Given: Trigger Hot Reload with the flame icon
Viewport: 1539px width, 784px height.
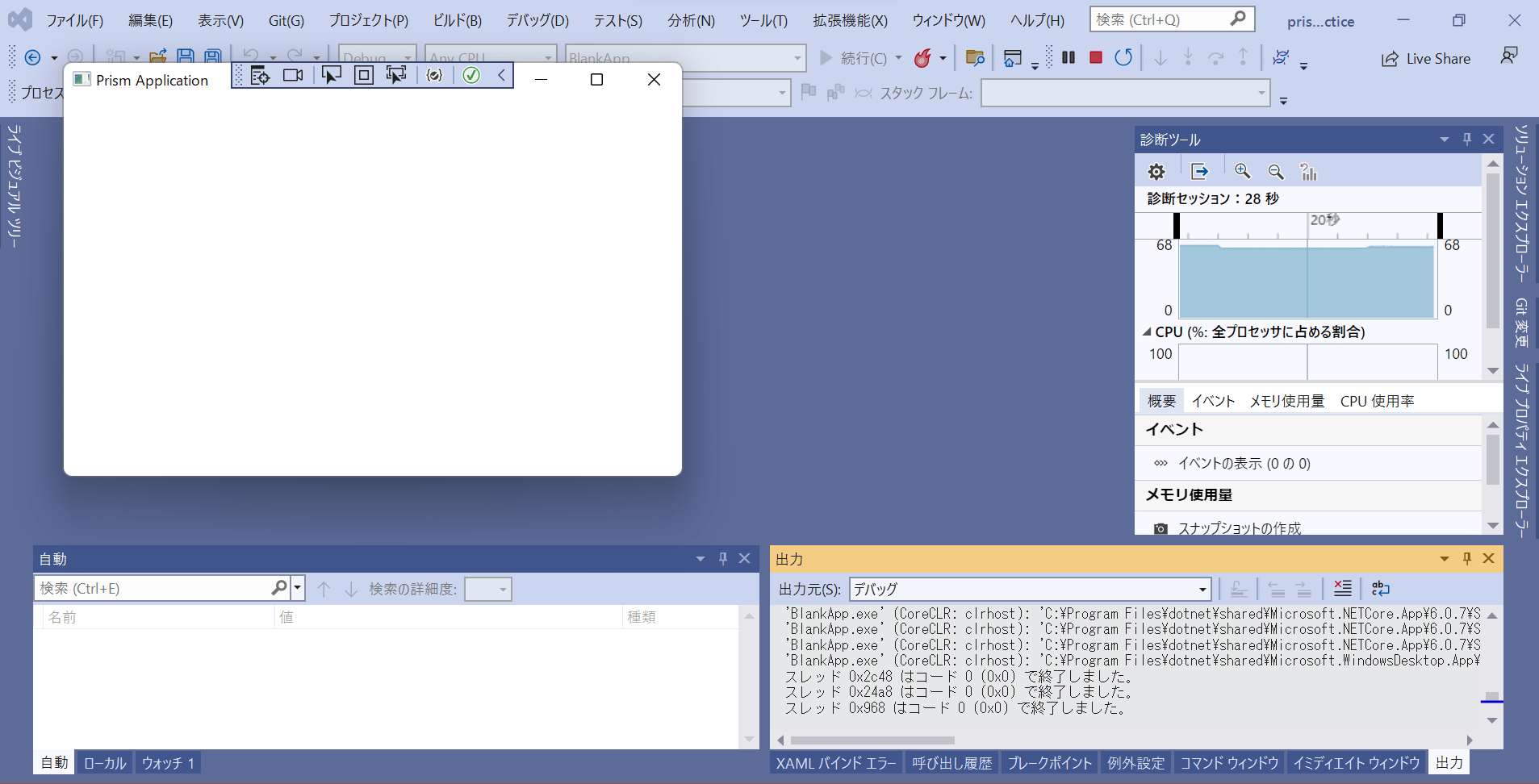Looking at the screenshot, I should (x=925, y=57).
